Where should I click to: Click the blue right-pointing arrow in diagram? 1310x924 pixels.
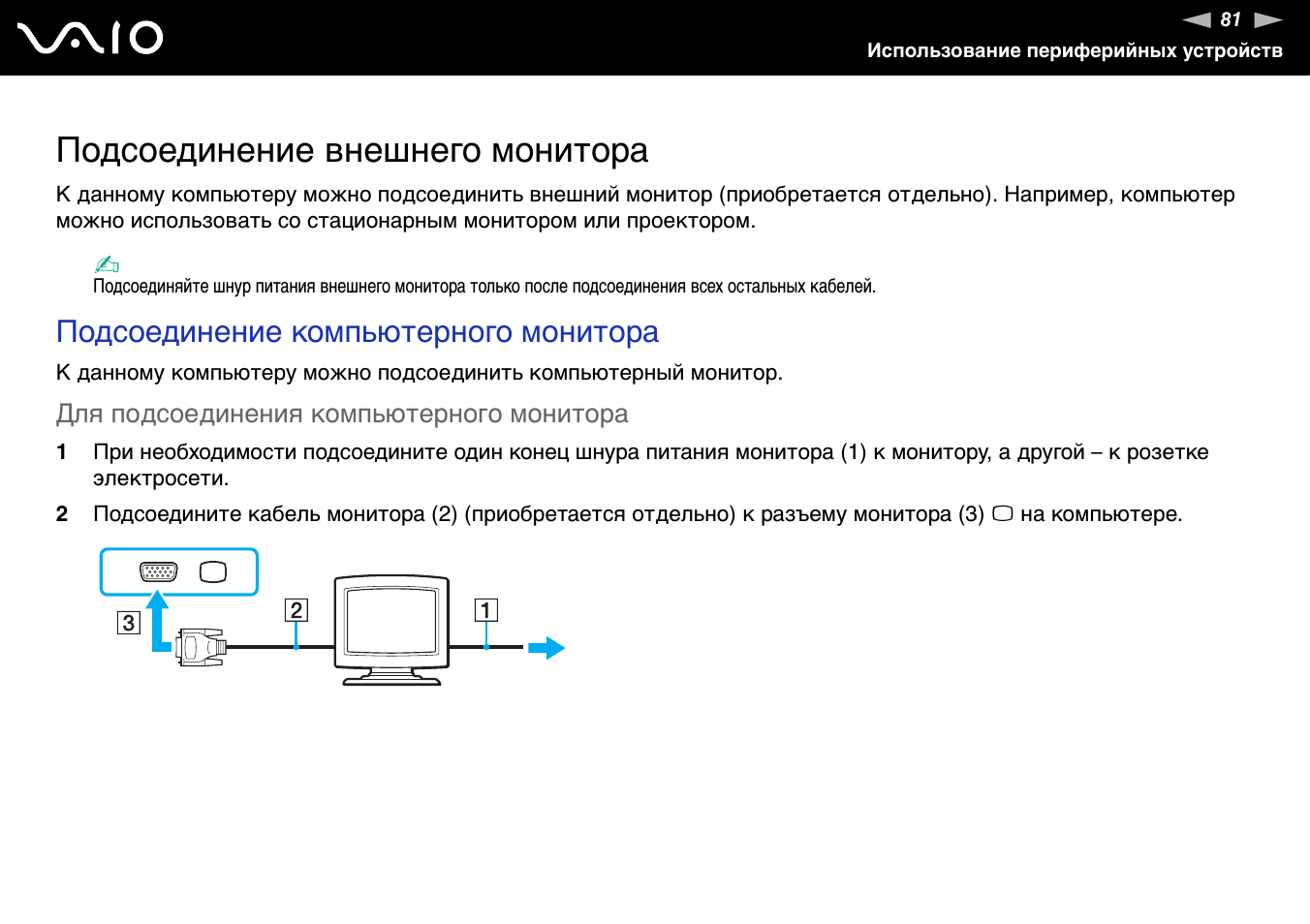click(547, 647)
